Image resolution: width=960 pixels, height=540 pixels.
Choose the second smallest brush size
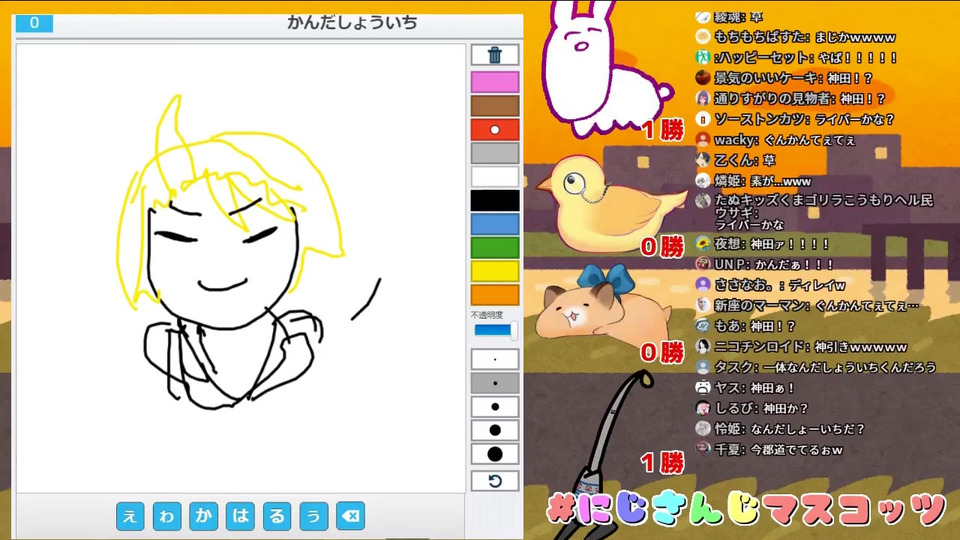(495, 383)
